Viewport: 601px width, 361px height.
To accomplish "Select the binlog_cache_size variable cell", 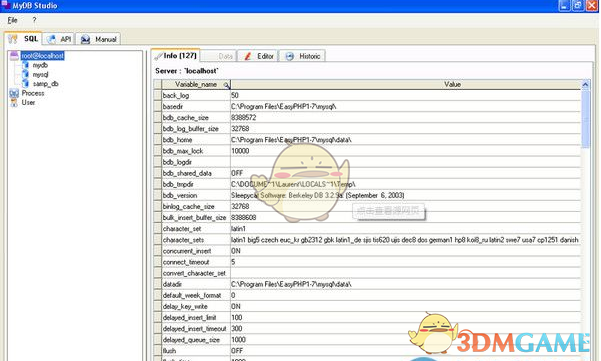I will coord(196,207).
